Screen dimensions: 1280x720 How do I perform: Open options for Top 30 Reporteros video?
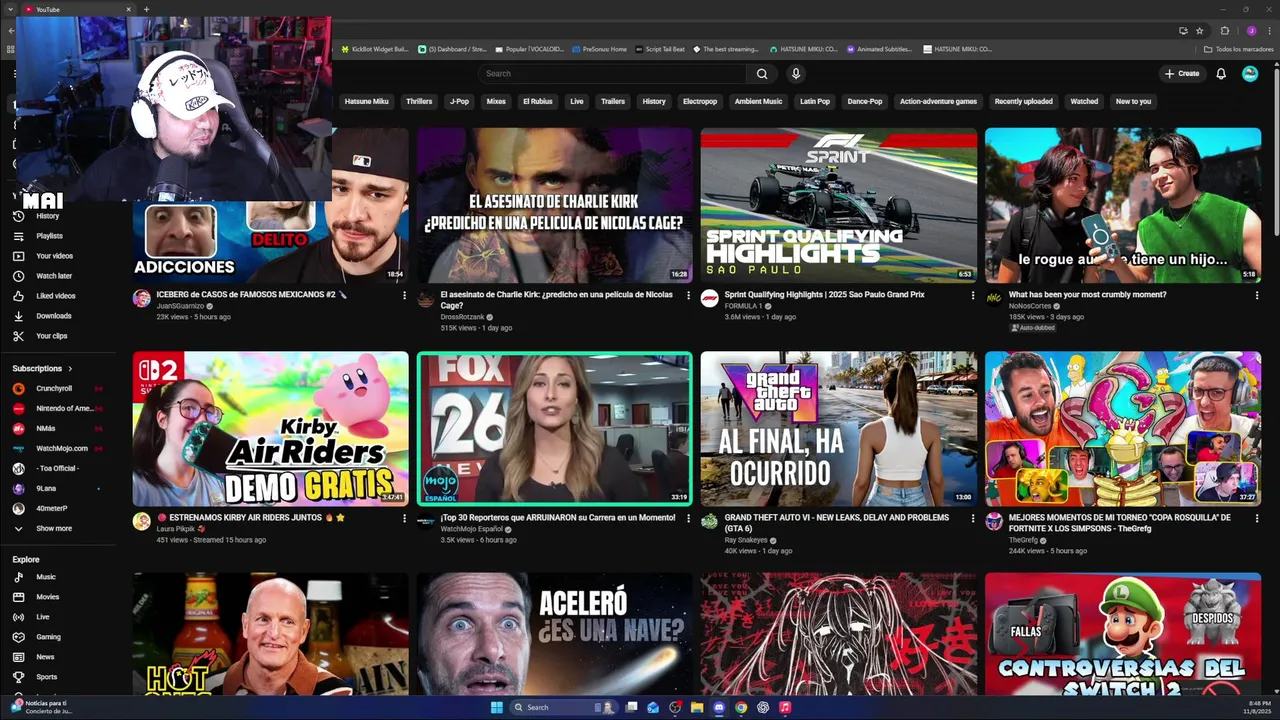(688, 519)
